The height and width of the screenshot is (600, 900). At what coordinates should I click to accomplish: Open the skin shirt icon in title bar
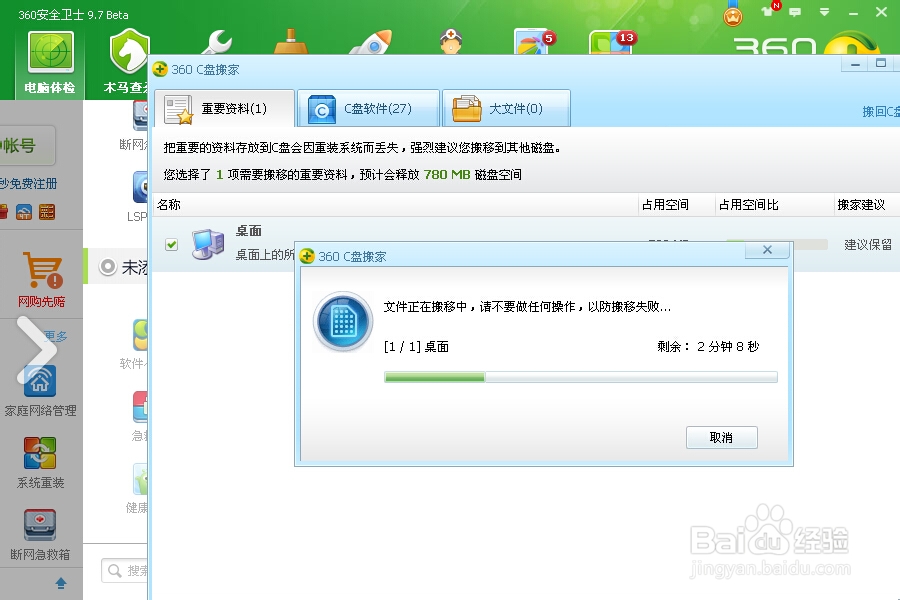pyautogui.click(x=768, y=11)
